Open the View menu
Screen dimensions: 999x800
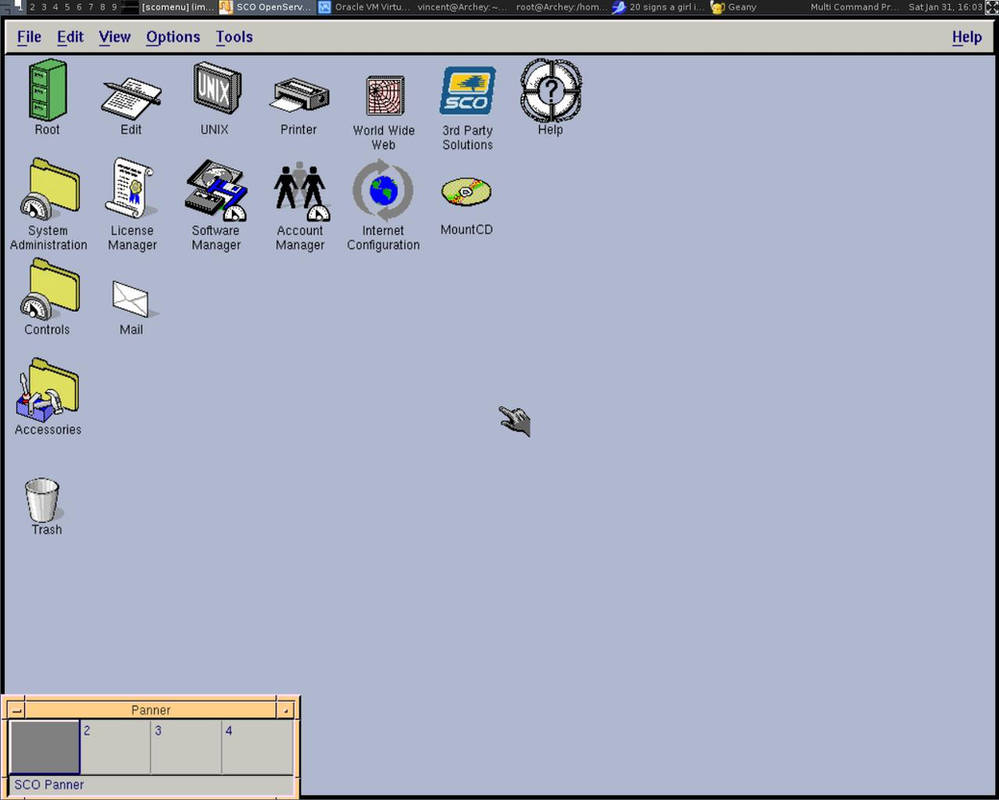pos(115,37)
